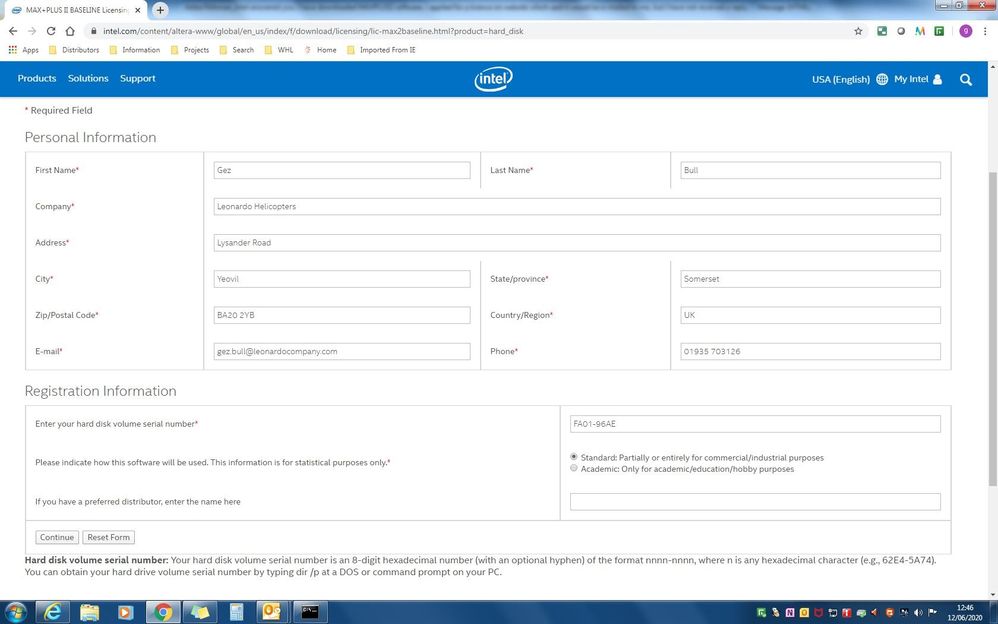998x624 pixels.
Task: Click the E-mail input field
Action: (342, 351)
